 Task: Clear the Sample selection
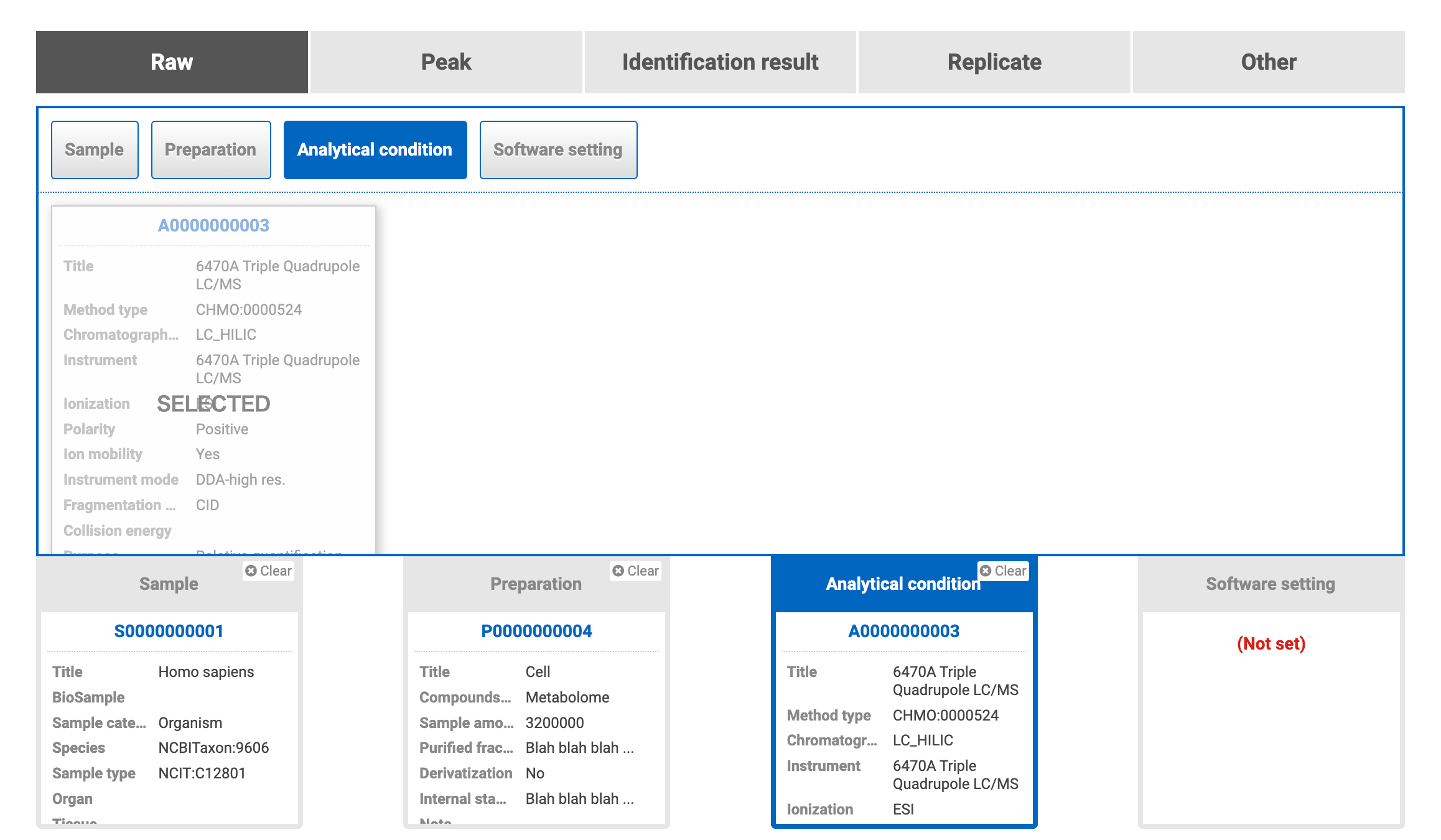tap(268, 571)
